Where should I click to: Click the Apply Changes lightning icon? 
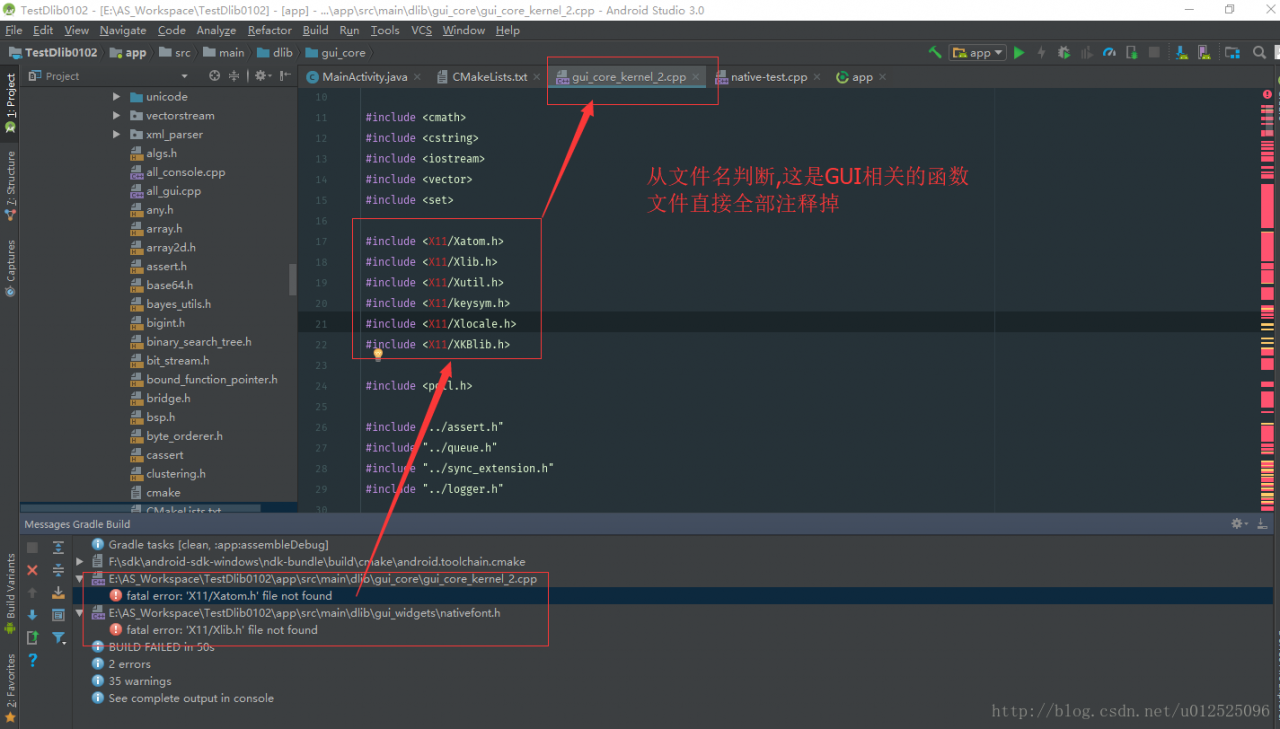point(1041,53)
